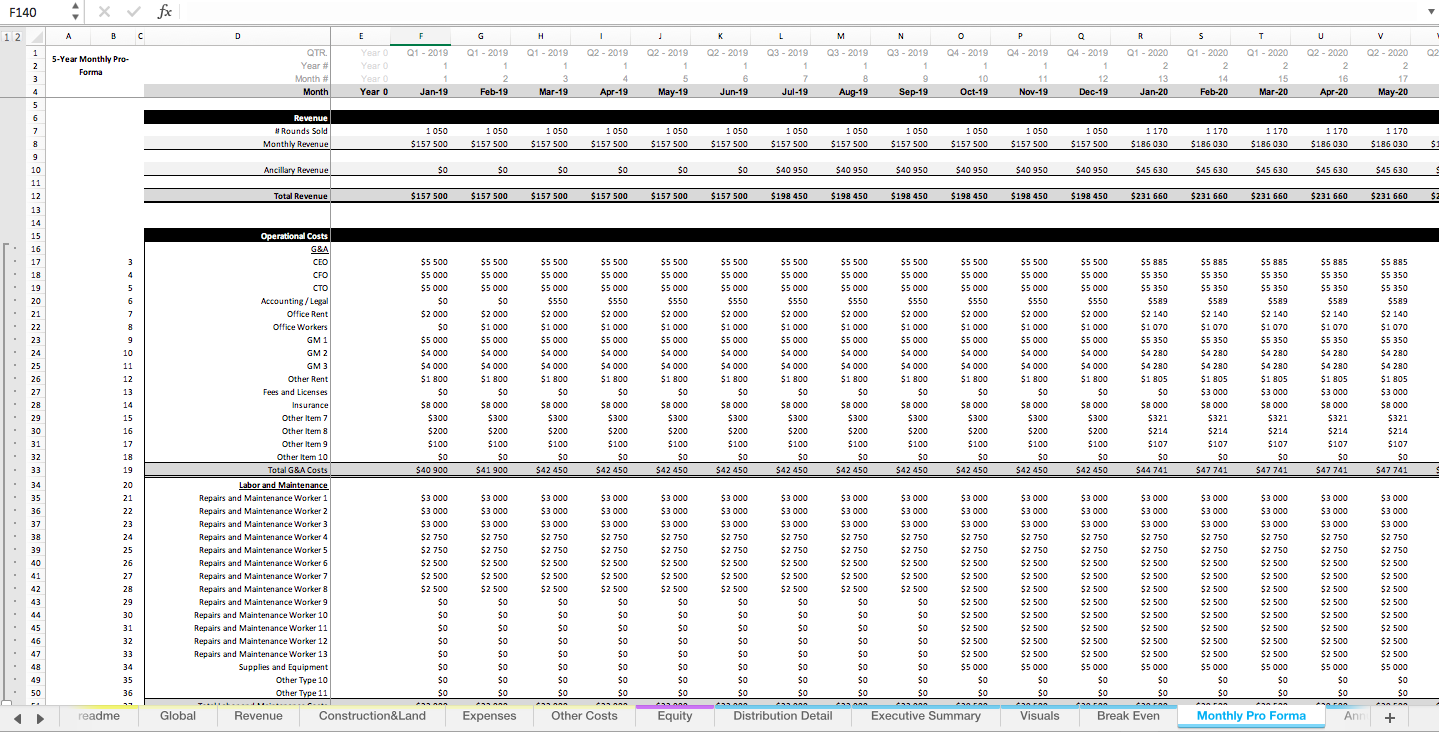The image size is (1439, 732).
Task: Click the 'Office Rent' row label
Action: (307, 314)
